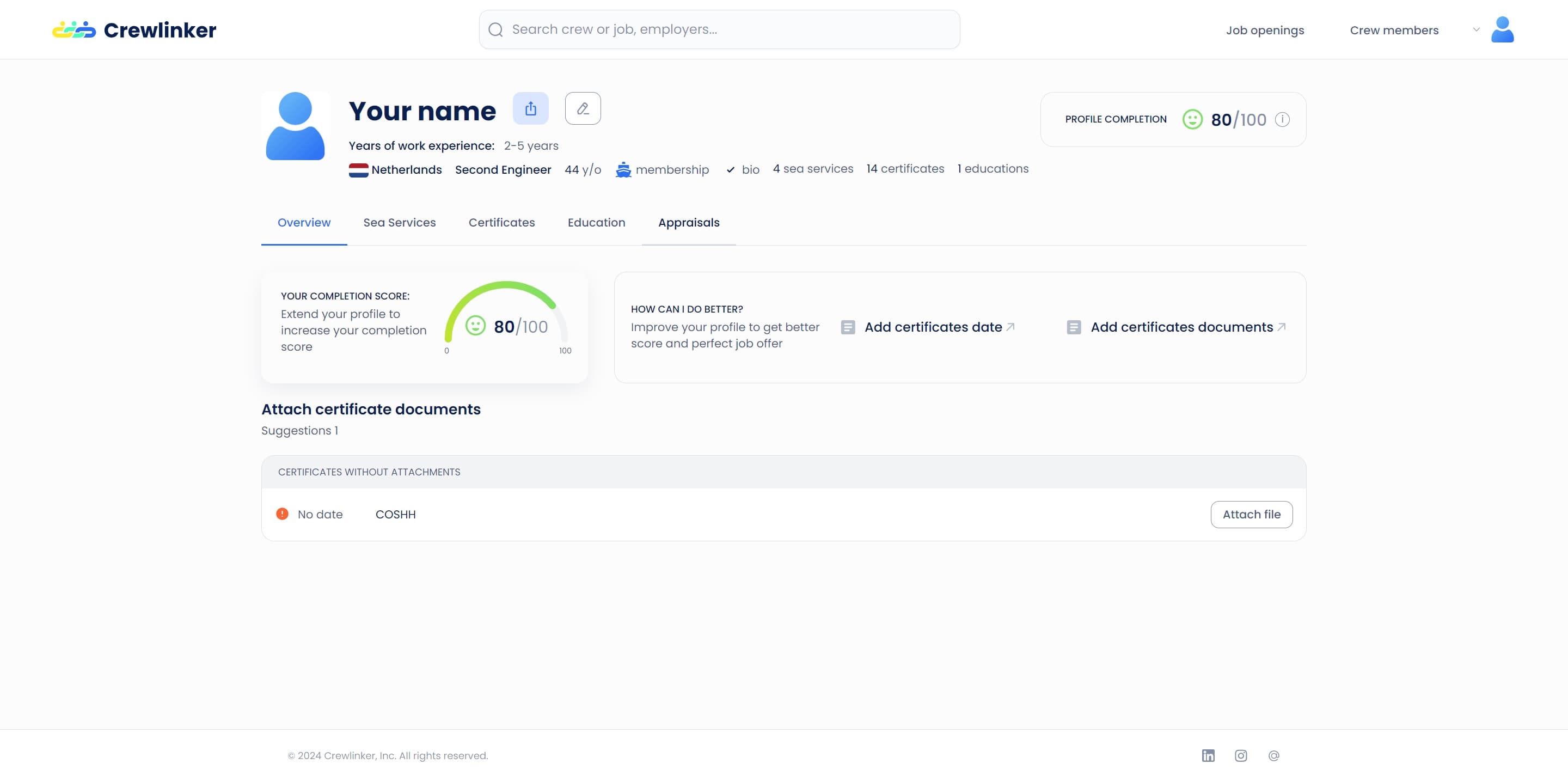Click the large profile photo placeholder
1568x782 pixels.
pos(295,126)
